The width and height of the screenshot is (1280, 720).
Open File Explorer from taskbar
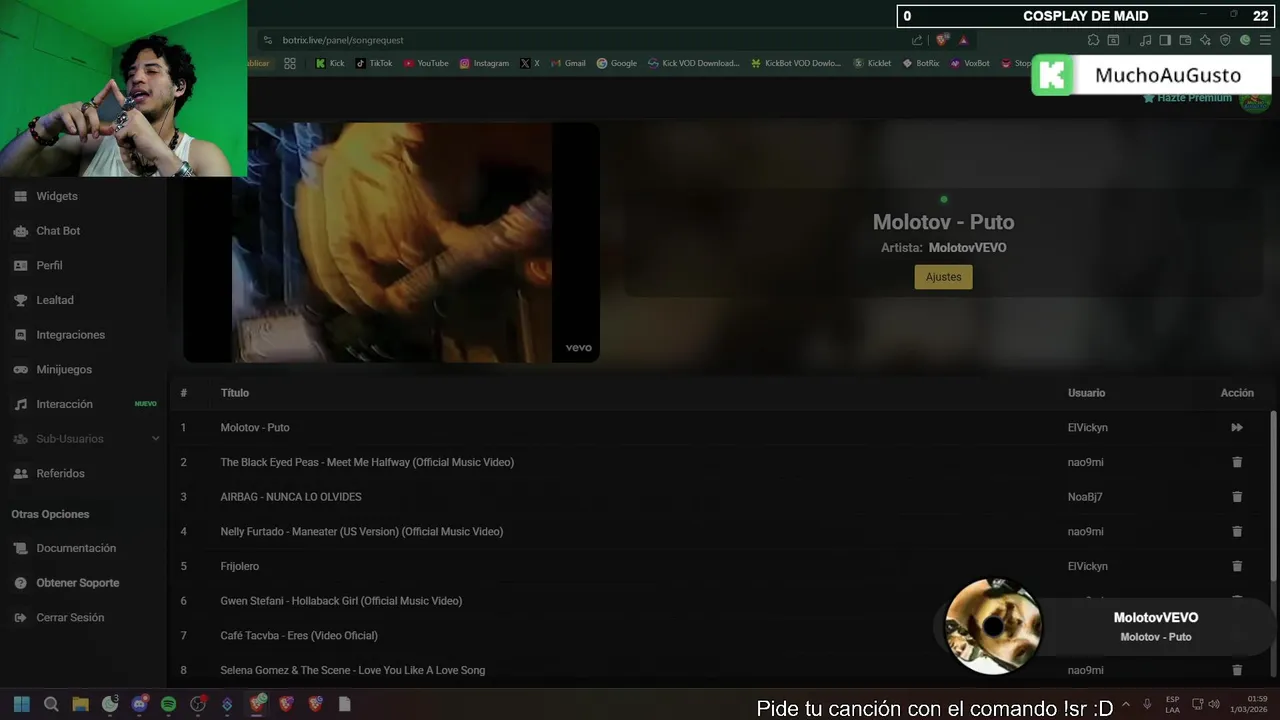click(81, 704)
